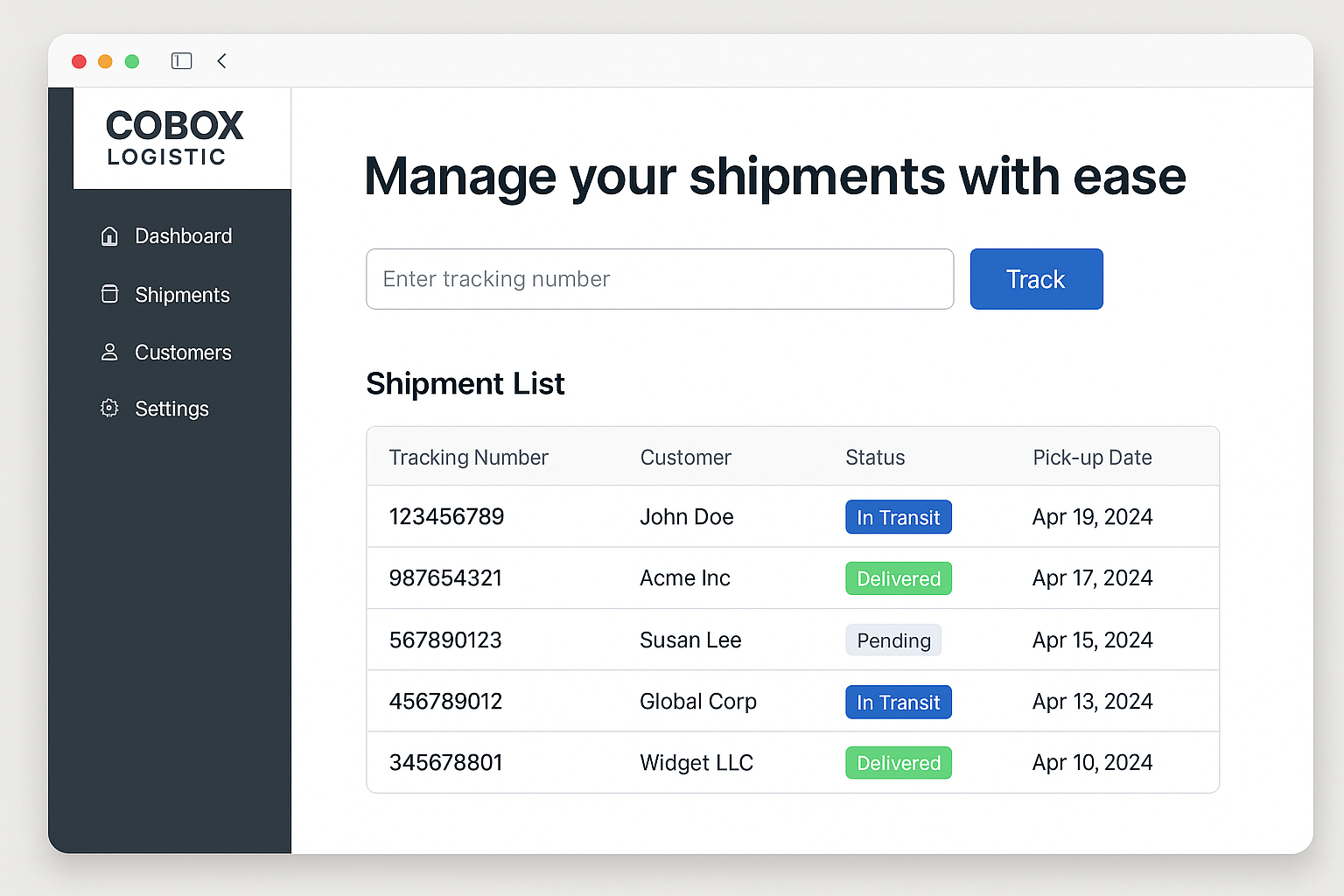Click the Shipment List heading
The height and width of the screenshot is (896, 1344).
(x=465, y=383)
